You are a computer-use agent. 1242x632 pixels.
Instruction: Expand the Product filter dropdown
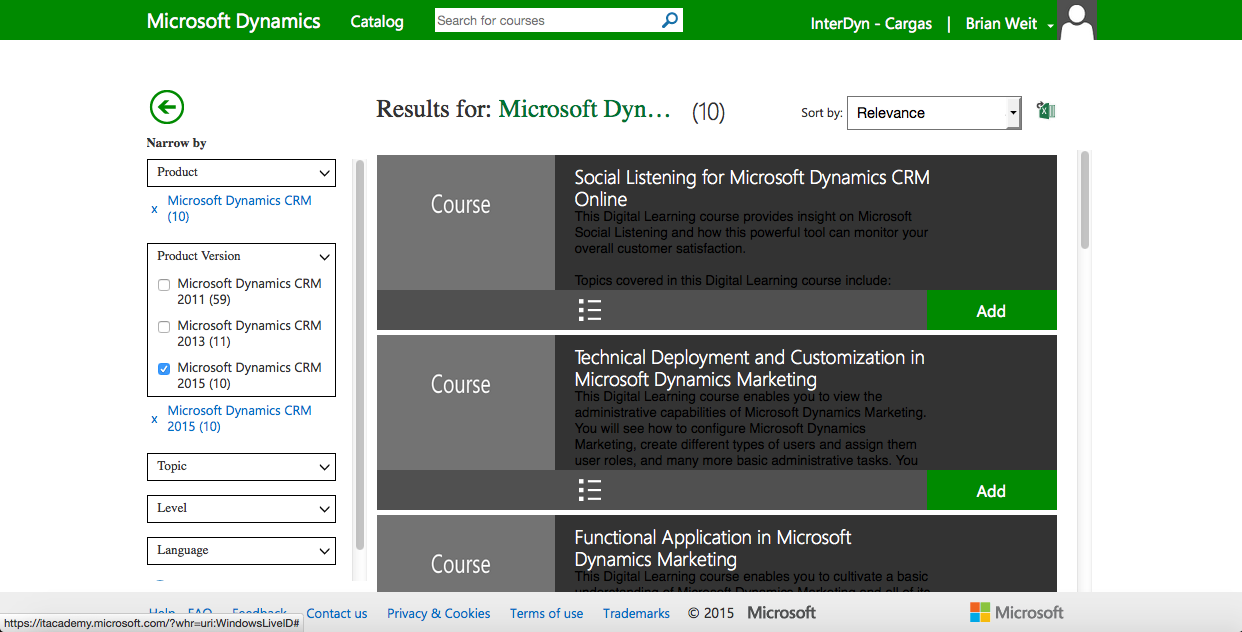click(241, 172)
